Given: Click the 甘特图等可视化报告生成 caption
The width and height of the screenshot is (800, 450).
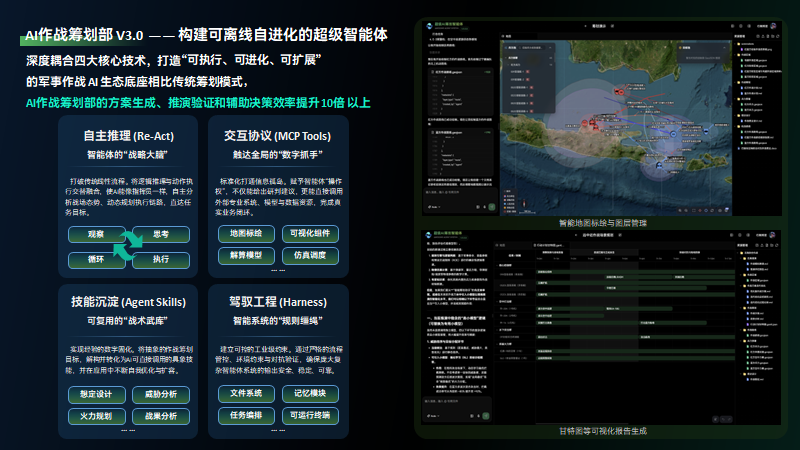Looking at the screenshot, I should coord(603,431).
